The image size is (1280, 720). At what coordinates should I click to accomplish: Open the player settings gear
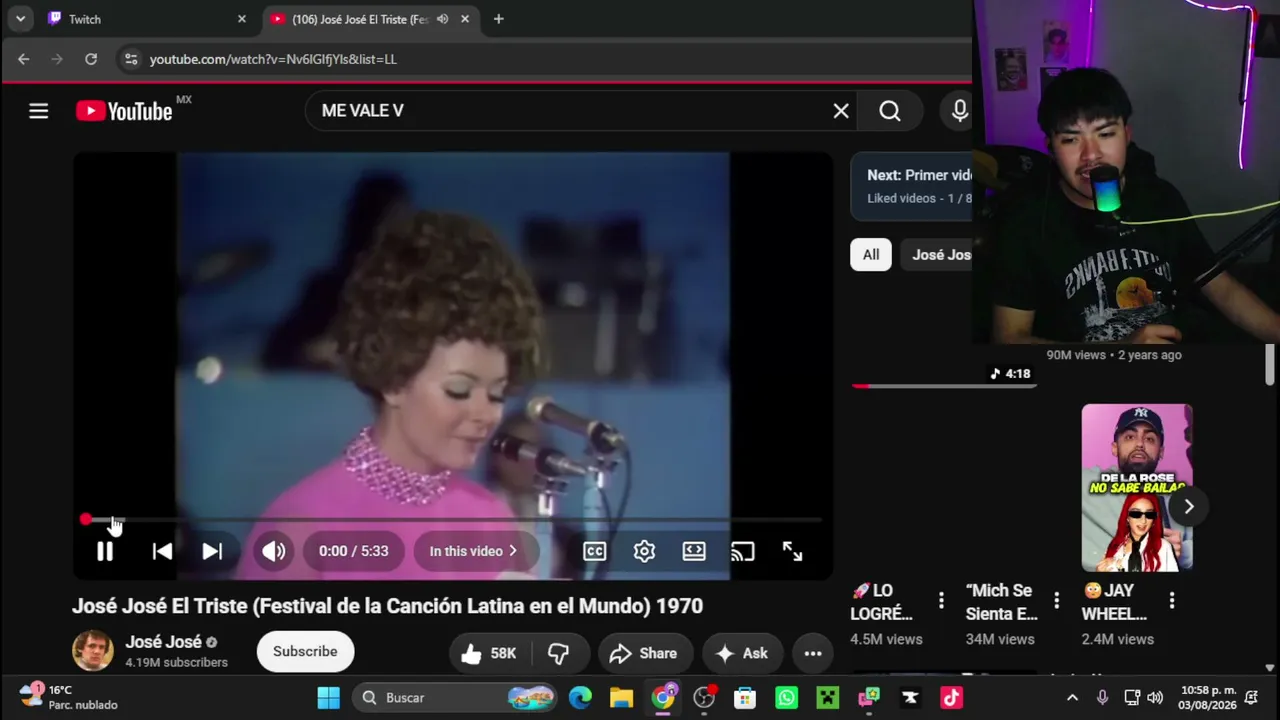pyautogui.click(x=644, y=551)
